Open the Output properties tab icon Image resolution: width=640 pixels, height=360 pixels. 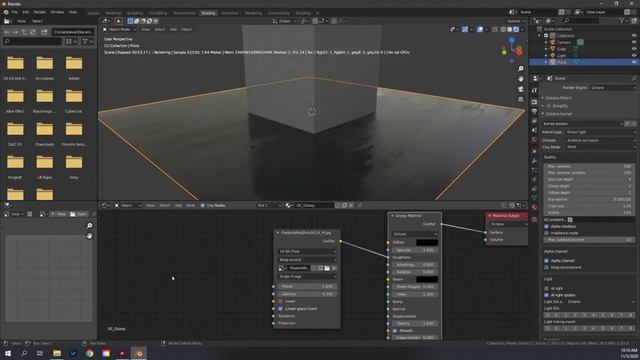pyautogui.click(x=534, y=111)
